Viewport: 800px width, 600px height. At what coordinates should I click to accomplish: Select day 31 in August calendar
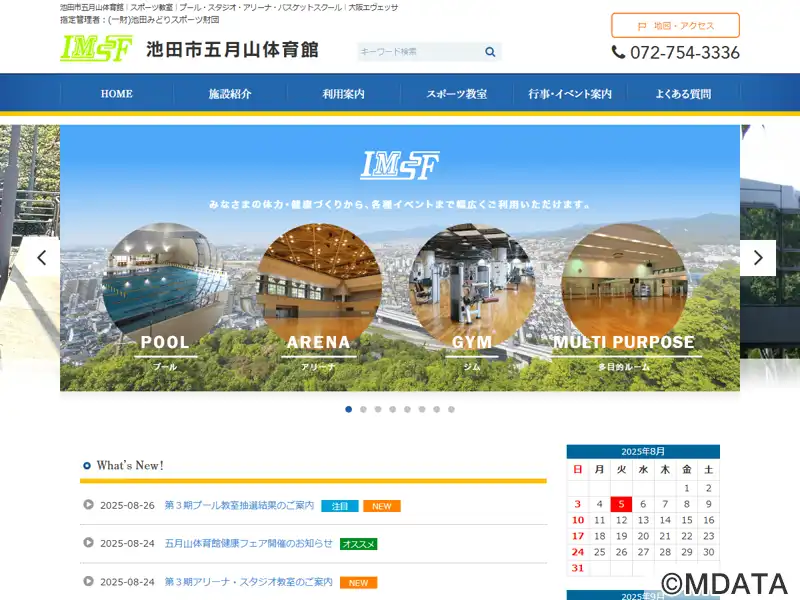(578, 568)
